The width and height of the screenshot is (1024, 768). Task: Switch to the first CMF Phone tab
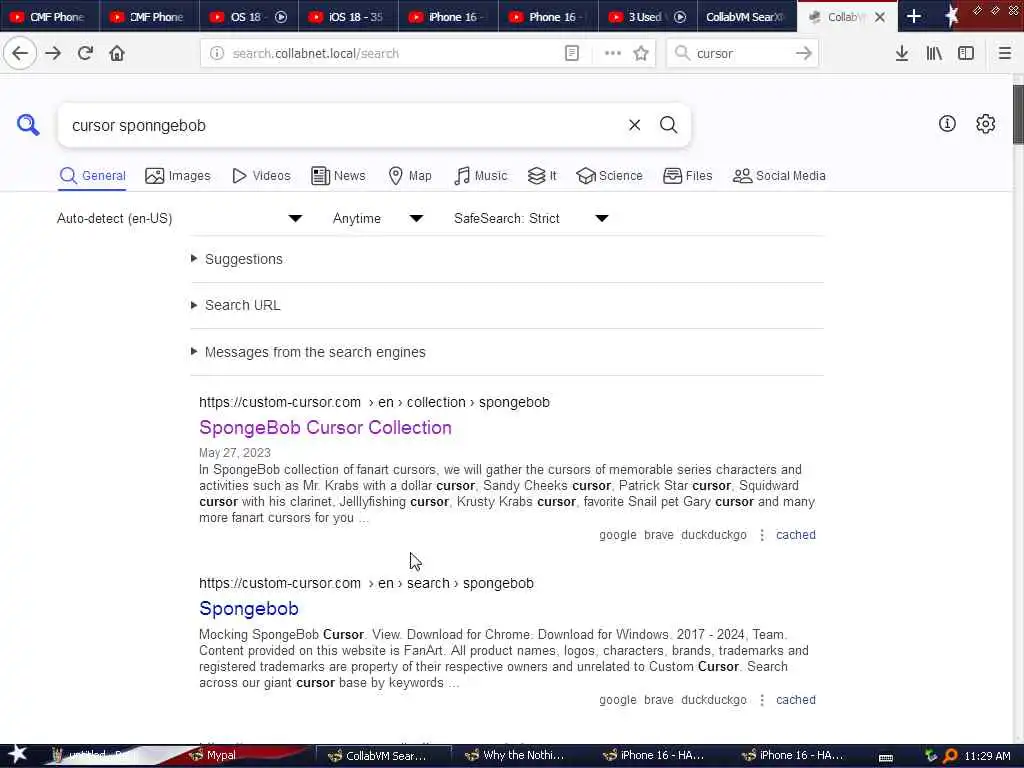point(50,16)
